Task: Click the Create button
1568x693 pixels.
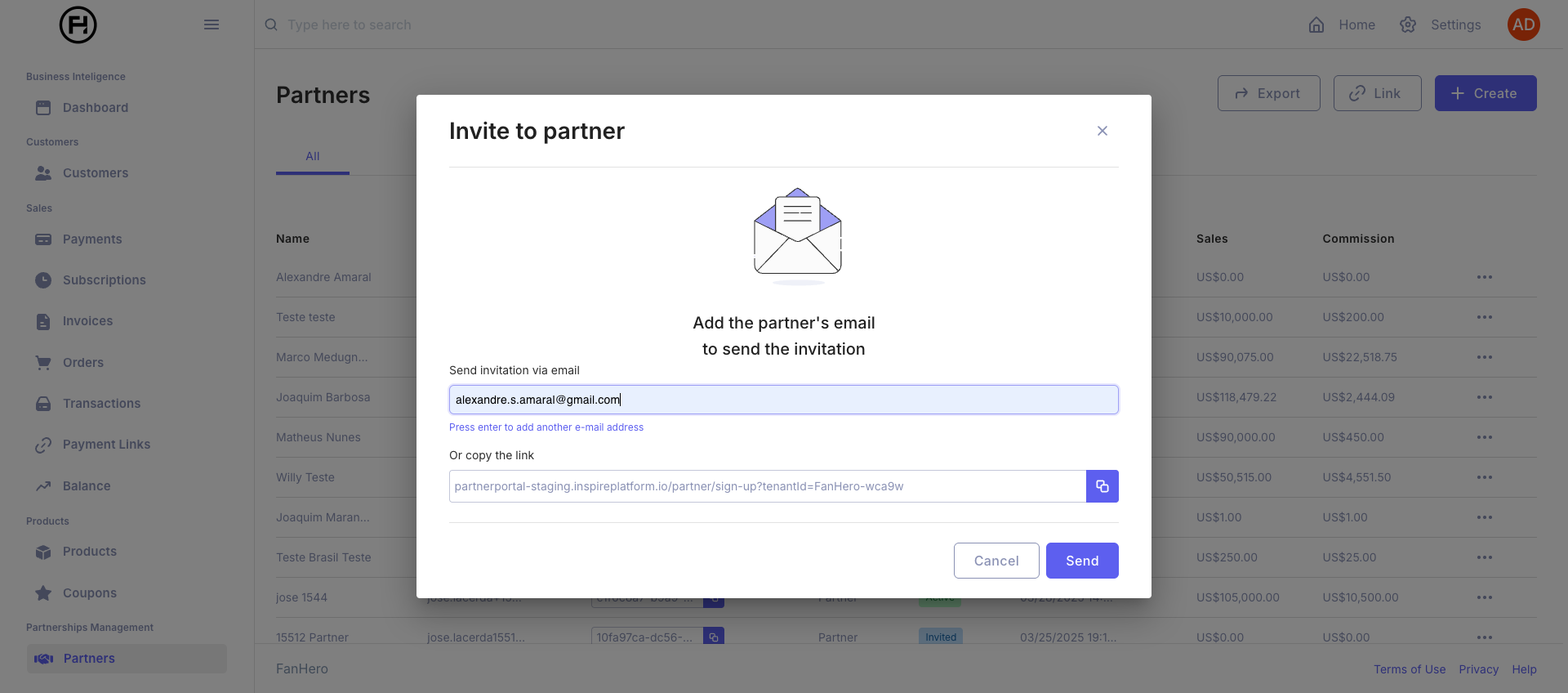Action: pyautogui.click(x=1486, y=93)
